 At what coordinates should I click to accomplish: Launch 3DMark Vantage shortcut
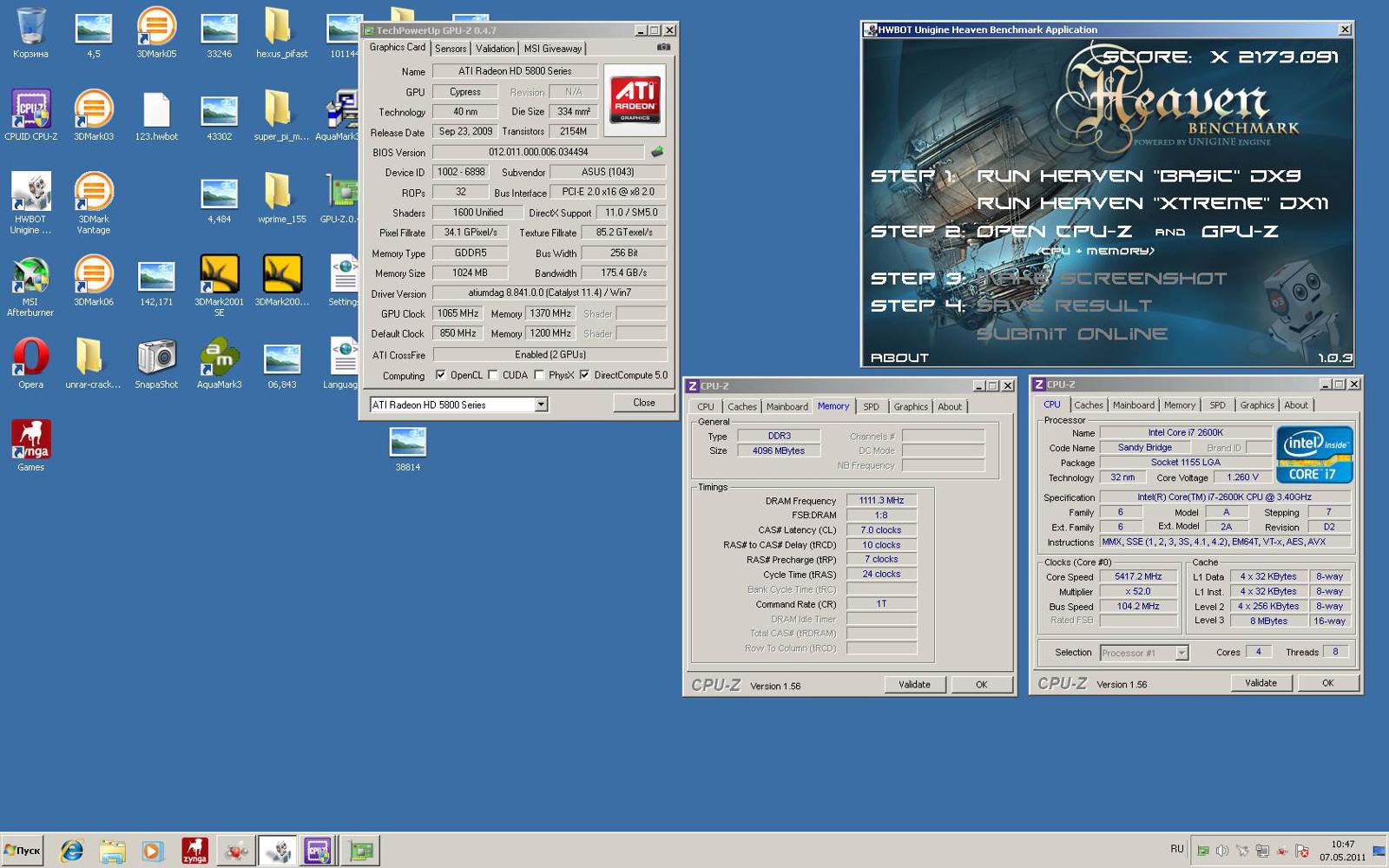tap(93, 203)
